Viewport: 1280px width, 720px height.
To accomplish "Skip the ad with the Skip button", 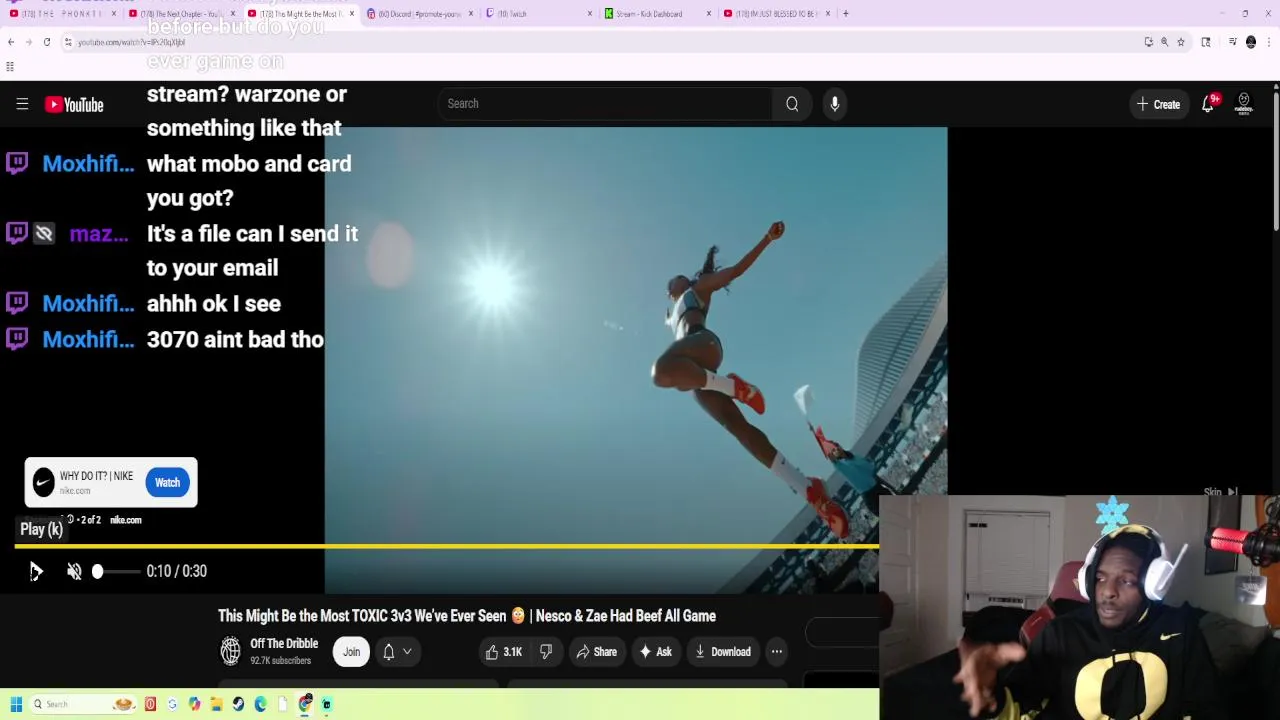I will [x=1221, y=492].
